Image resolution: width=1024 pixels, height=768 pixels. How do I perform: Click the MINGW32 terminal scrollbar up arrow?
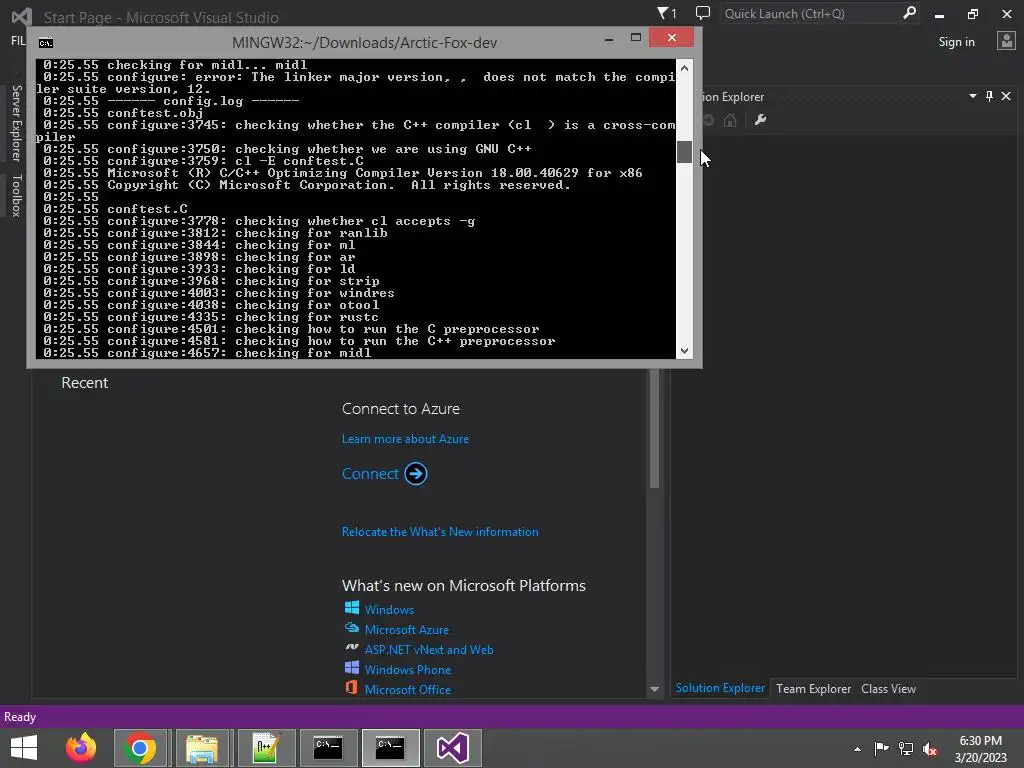684,68
